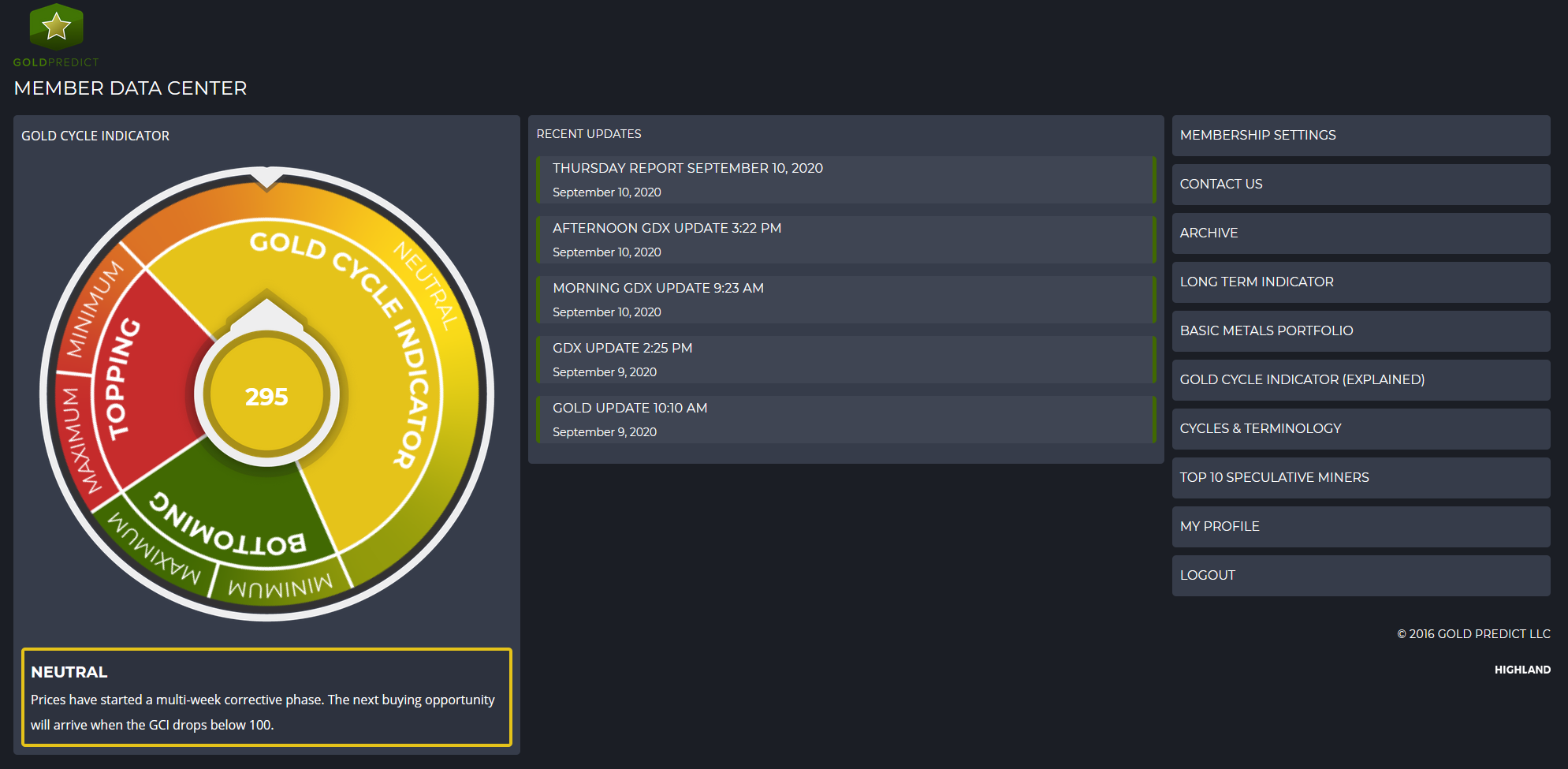This screenshot has width=1568, height=769.
Task: Open Morning GDX Update 9:23 AM
Action: tap(657, 289)
